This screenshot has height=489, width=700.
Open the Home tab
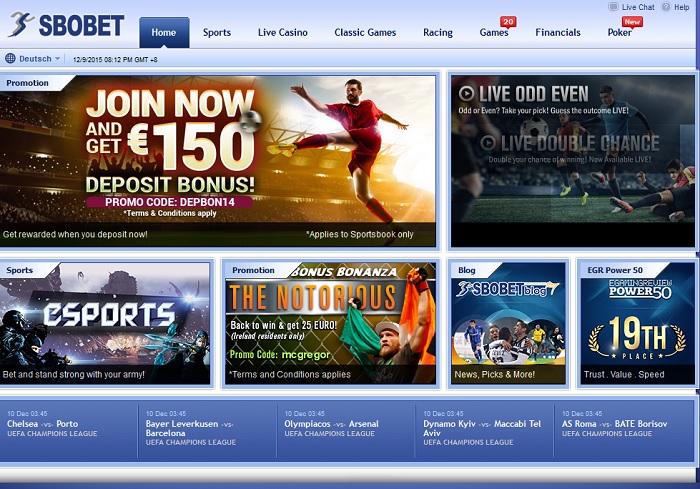(x=164, y=33)
